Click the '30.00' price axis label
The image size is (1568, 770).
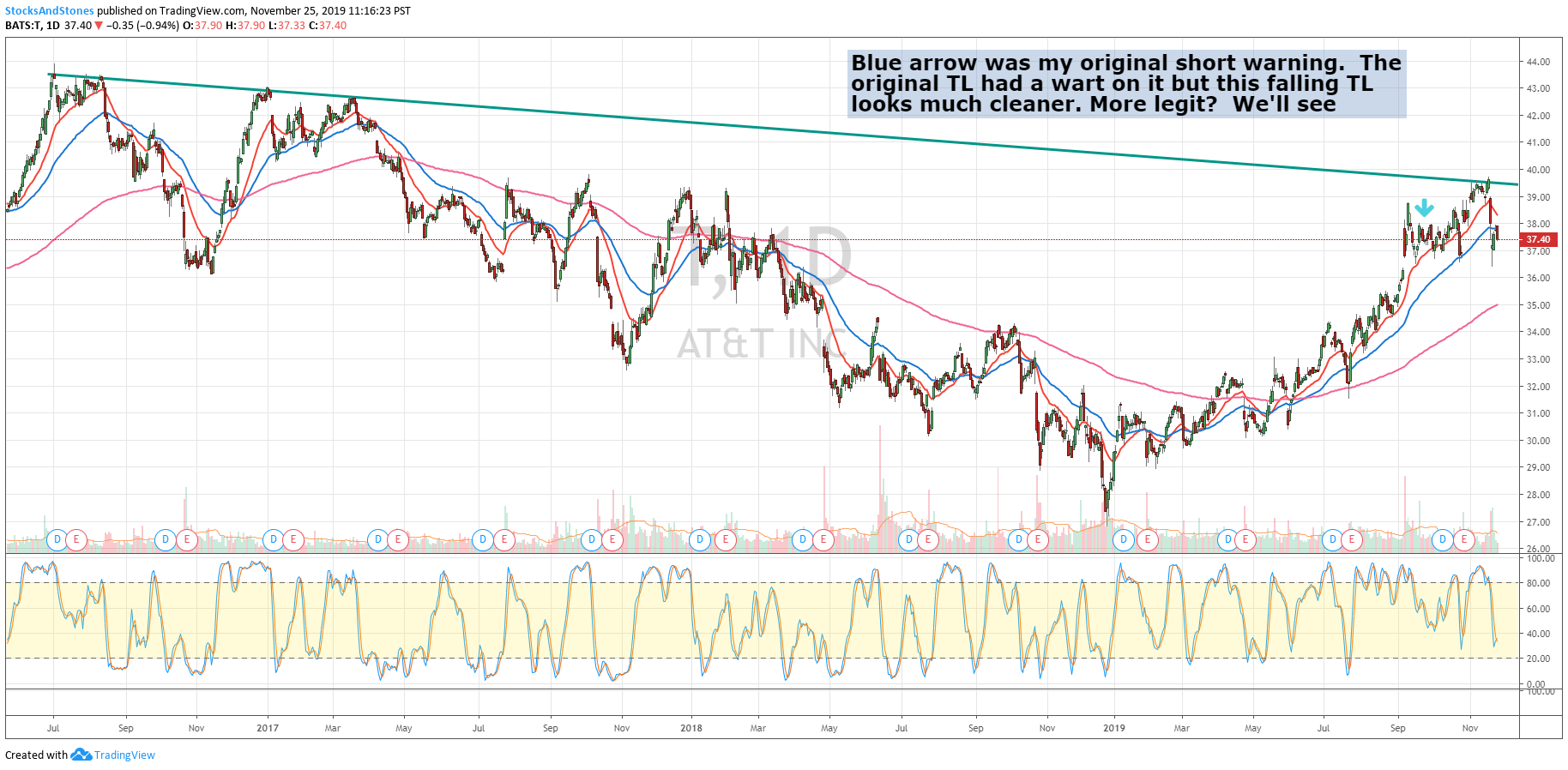coord(1538,441)
